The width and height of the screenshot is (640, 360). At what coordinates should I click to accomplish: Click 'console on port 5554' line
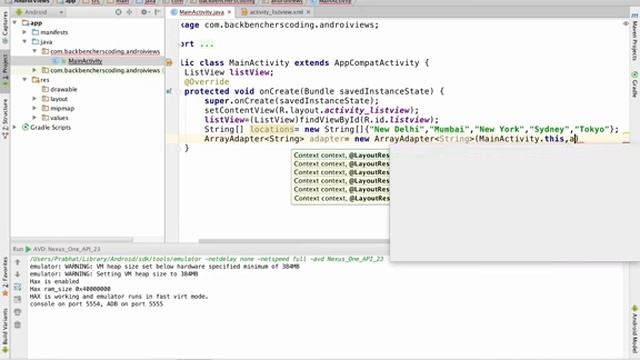click(96, 304)
